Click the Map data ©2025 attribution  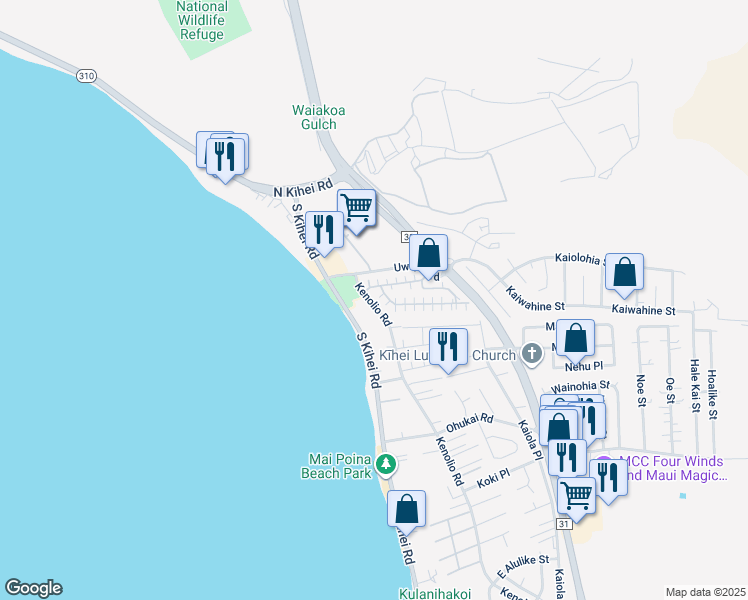click(705, 592)
